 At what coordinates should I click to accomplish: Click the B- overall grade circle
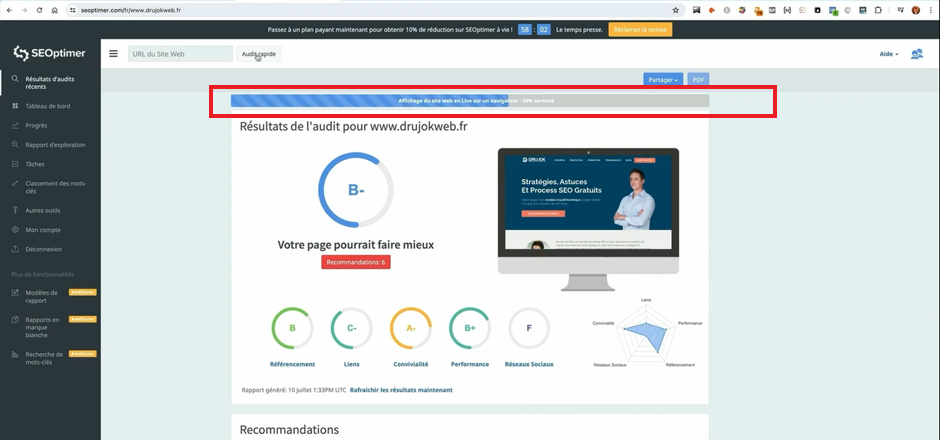click(x=356, y=190)
